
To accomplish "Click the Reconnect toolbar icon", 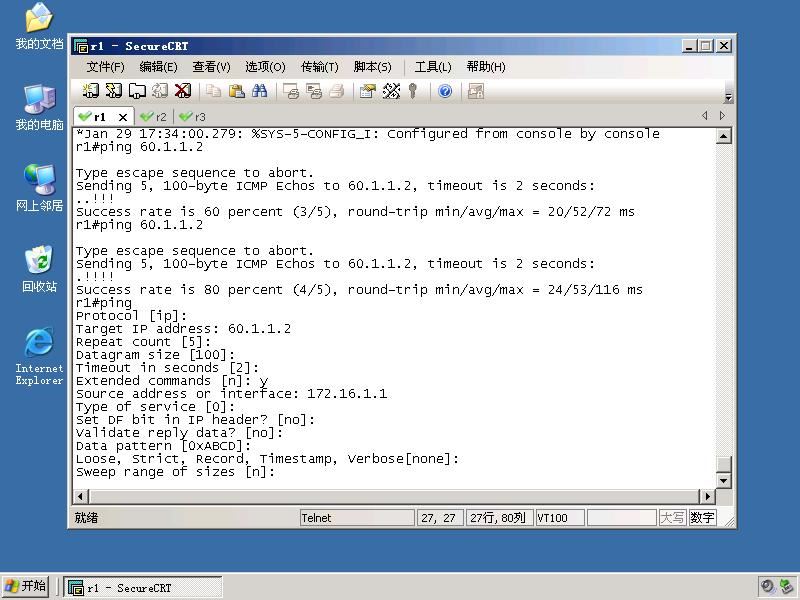I will tap(160, 91).
